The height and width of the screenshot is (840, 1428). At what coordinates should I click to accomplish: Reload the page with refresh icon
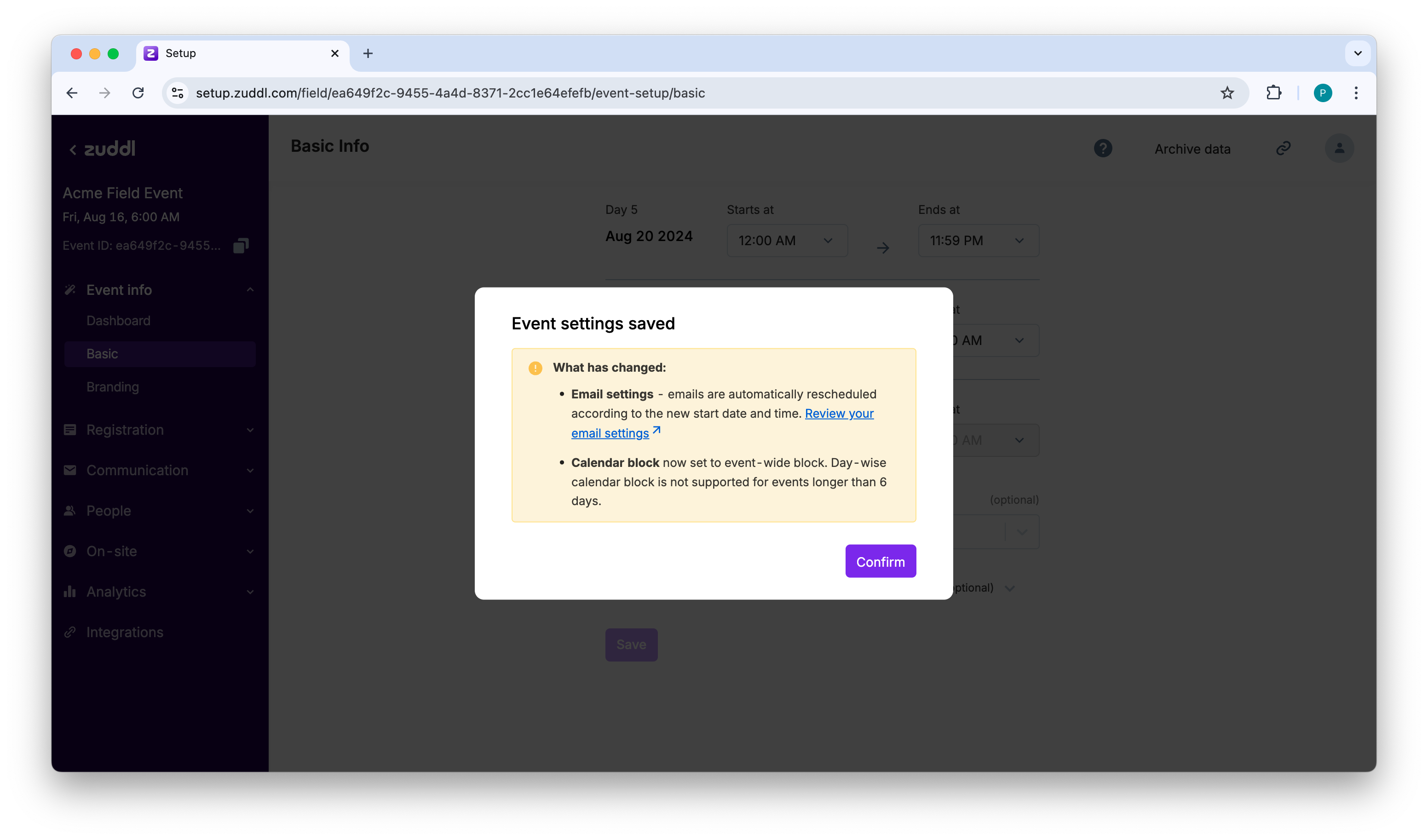coord(138,93)
